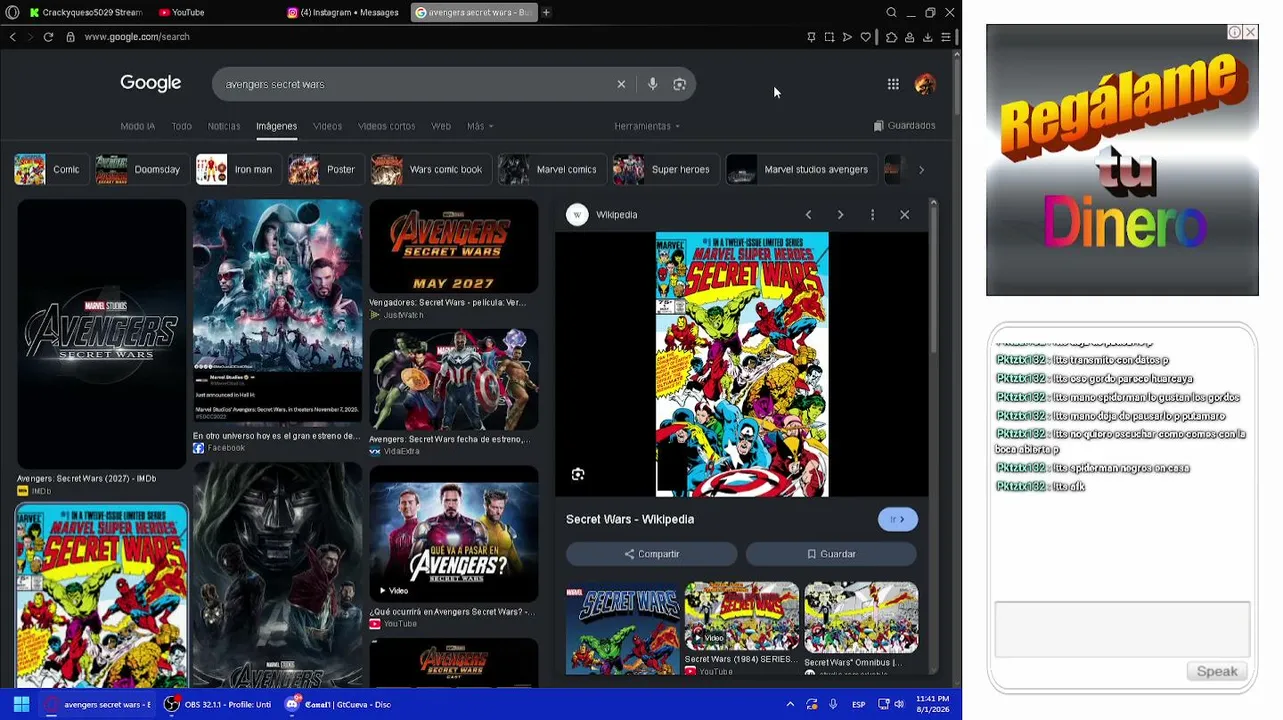
Task: Show next image in preview panel
Action: tap(840, 215)
